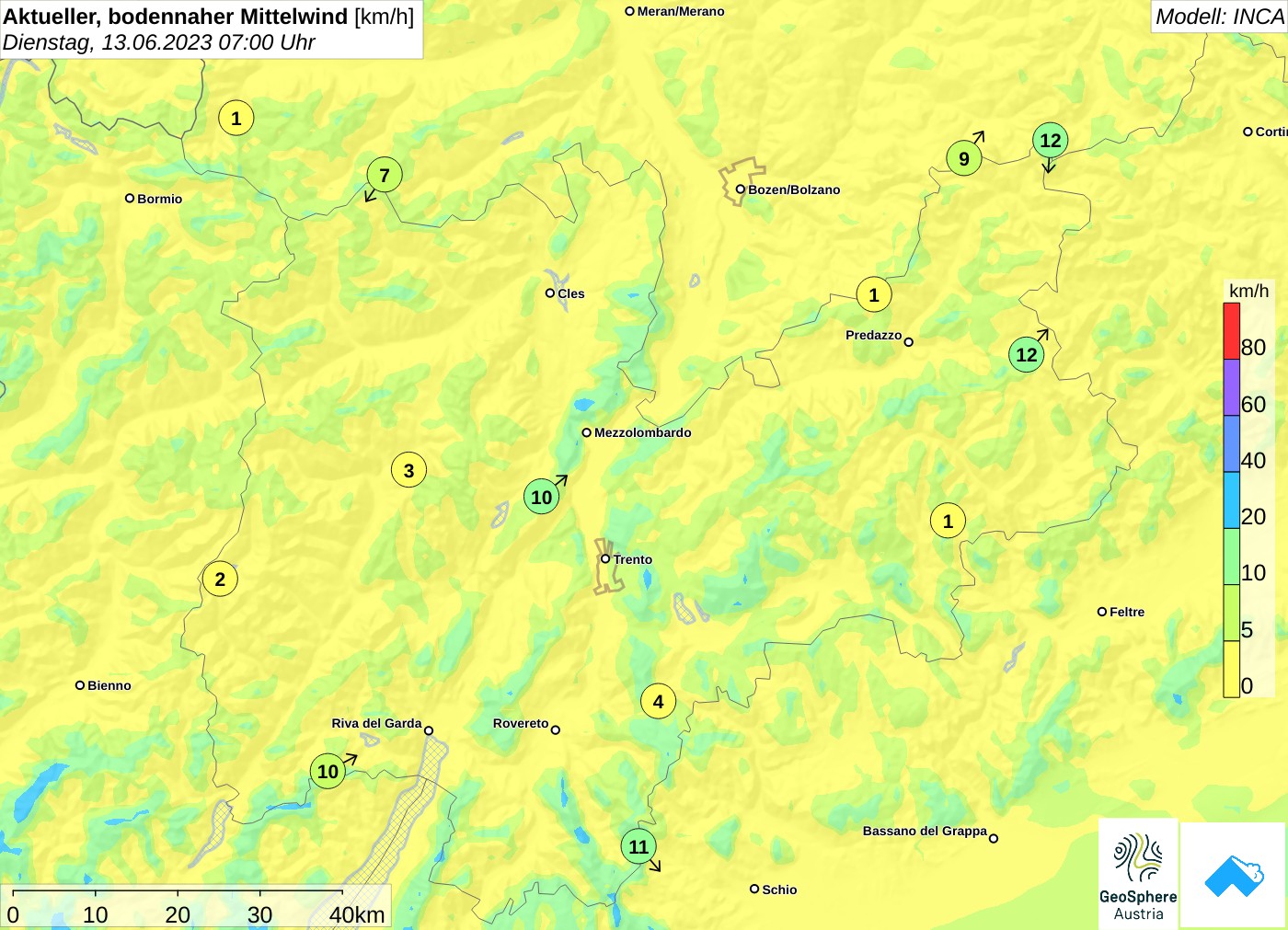Viewport: 1288px width, 930px height.
Task: Click the Bozen/Bolzano city point marker
Action: tap(740, 189)
